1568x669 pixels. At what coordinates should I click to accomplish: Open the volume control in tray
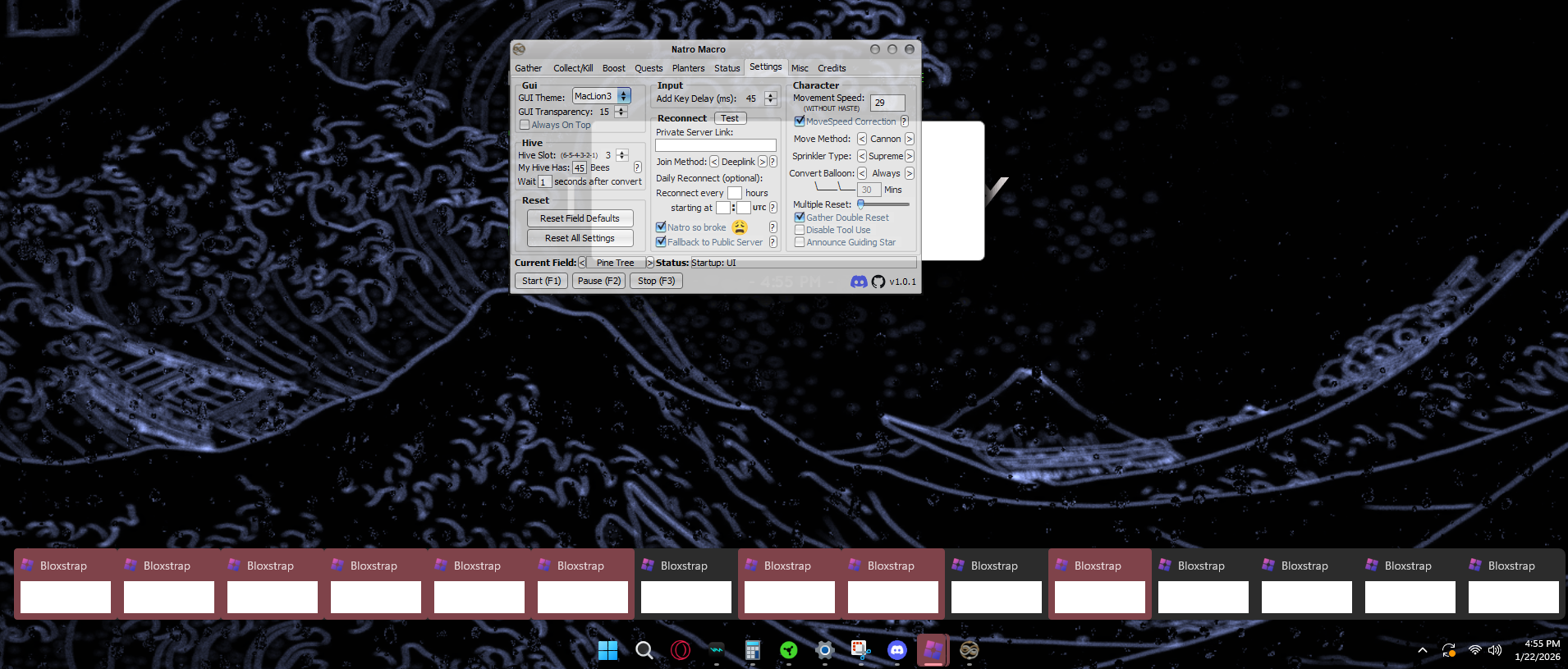tap(1495, 650)
